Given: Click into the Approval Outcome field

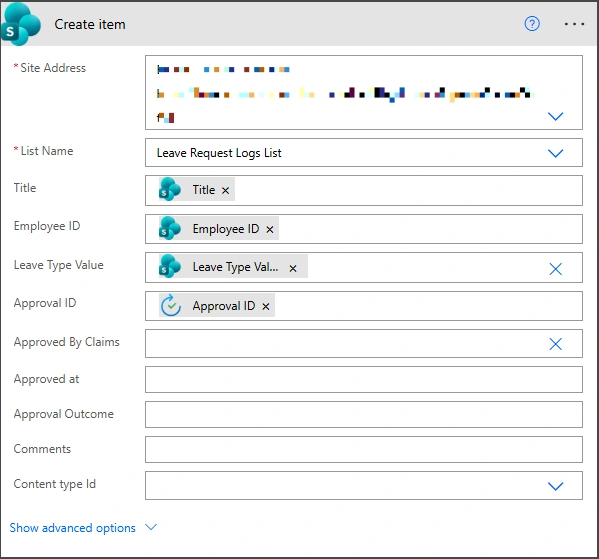Looking at the screenshot, I should tap(364, 415).
